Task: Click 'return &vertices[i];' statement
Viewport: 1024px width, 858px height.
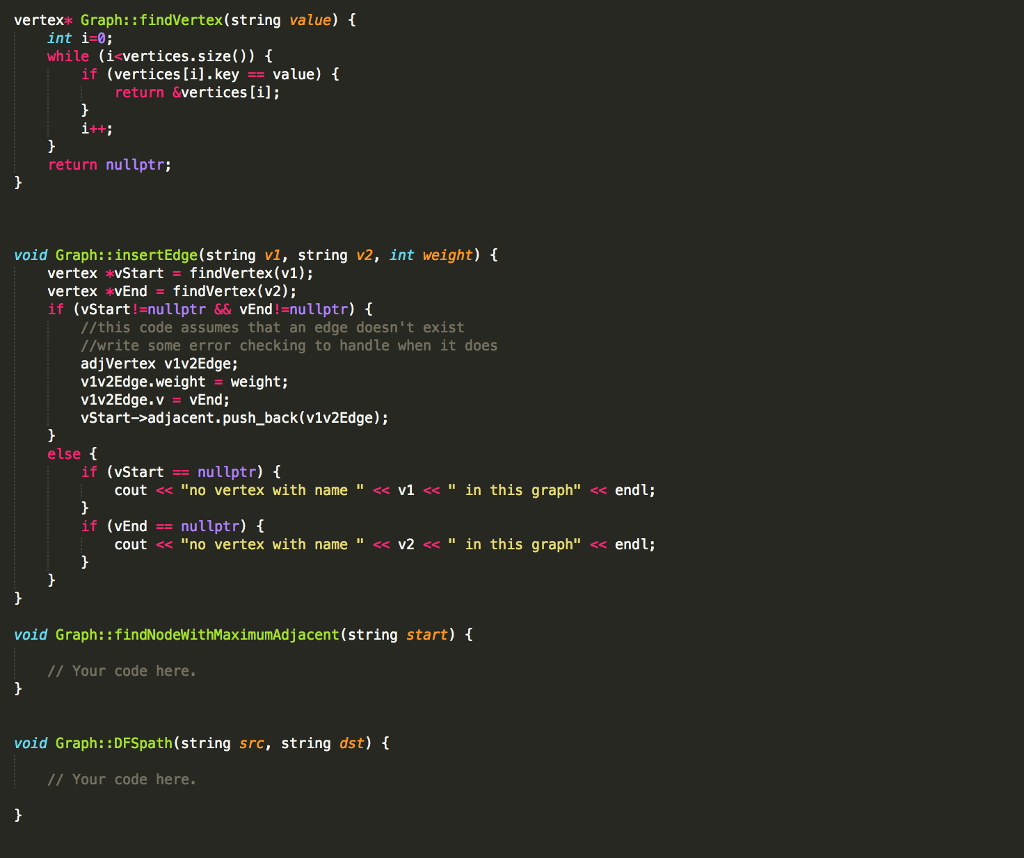Action: click(197, 93)
